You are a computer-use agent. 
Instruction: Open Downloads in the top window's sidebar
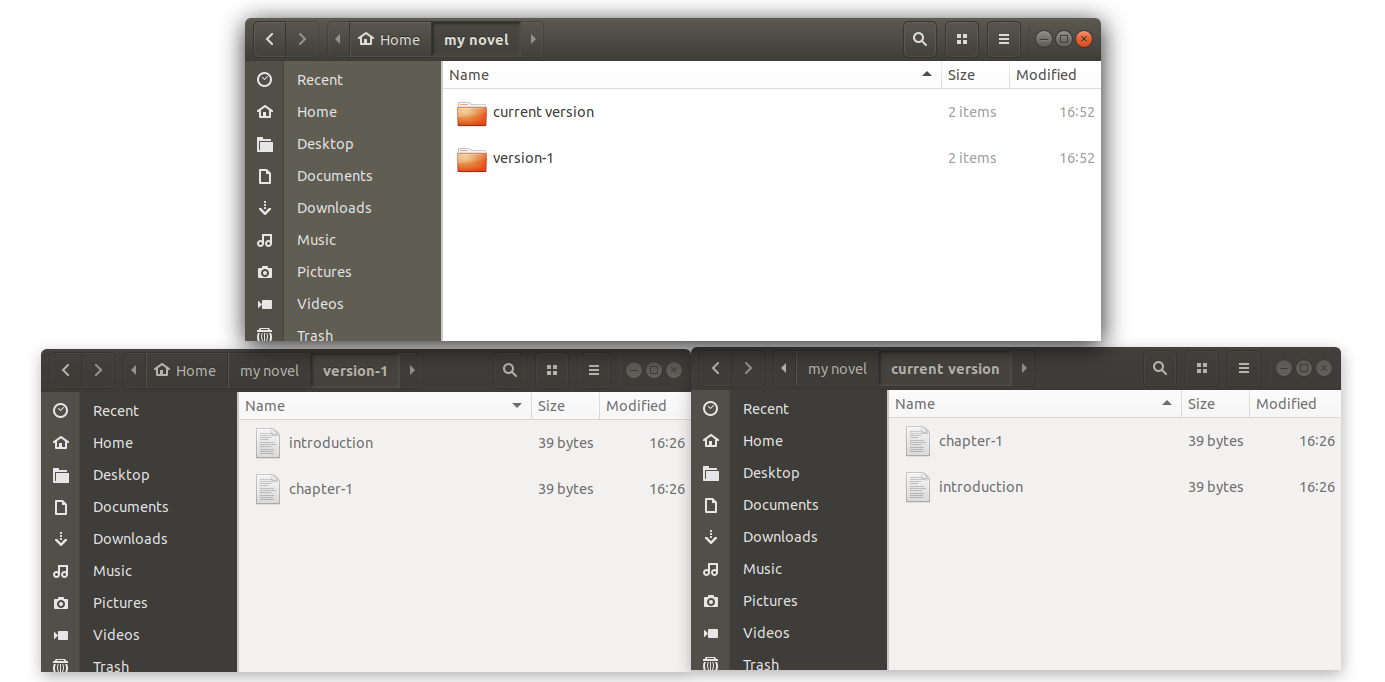333,208
